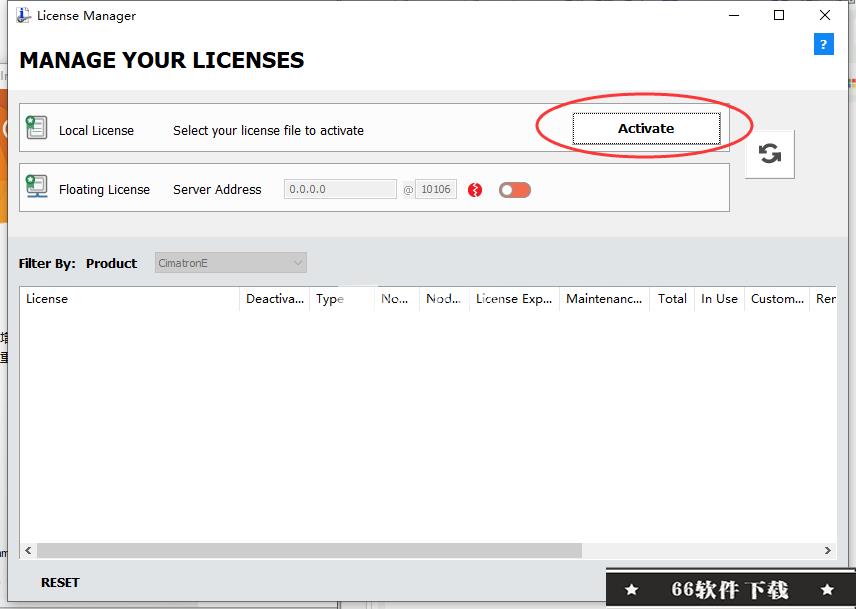The height and width of the screenshot is (609, 856).
Task: Click the License Manager title bar icon
Action: coord(23,15)
